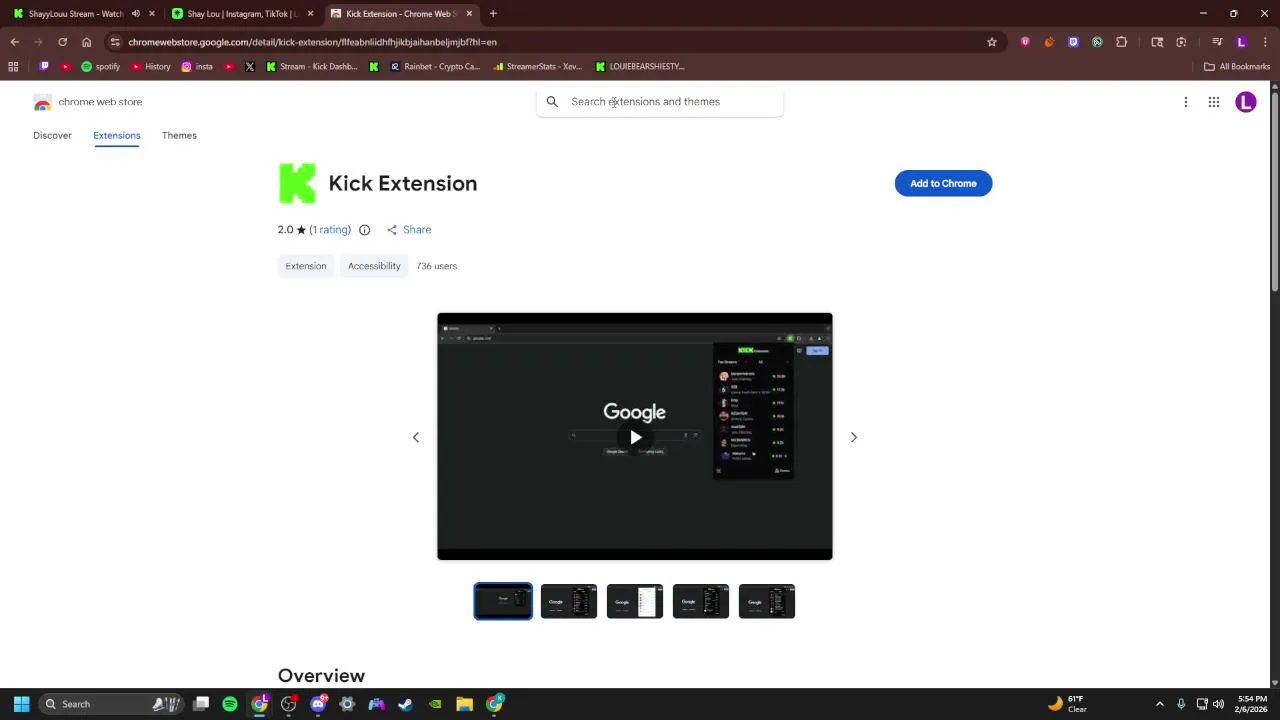
Task: Mute the ShayyLouu Stream tab audio
Action: coord(135,14)
